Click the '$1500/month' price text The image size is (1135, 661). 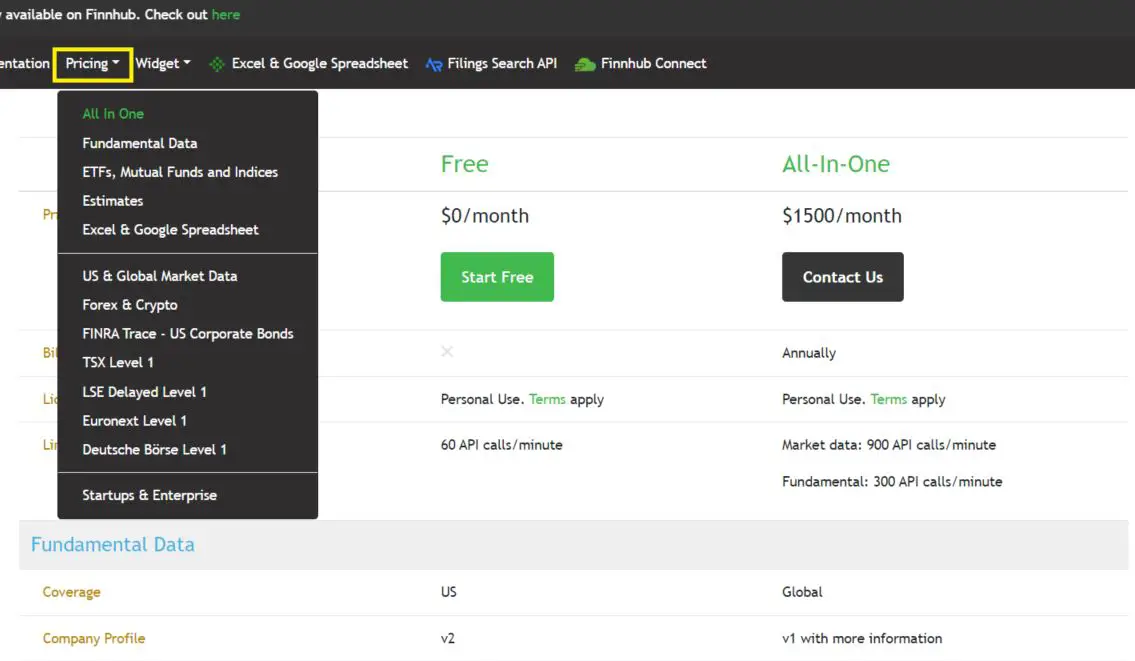click(x=842, y=216)
